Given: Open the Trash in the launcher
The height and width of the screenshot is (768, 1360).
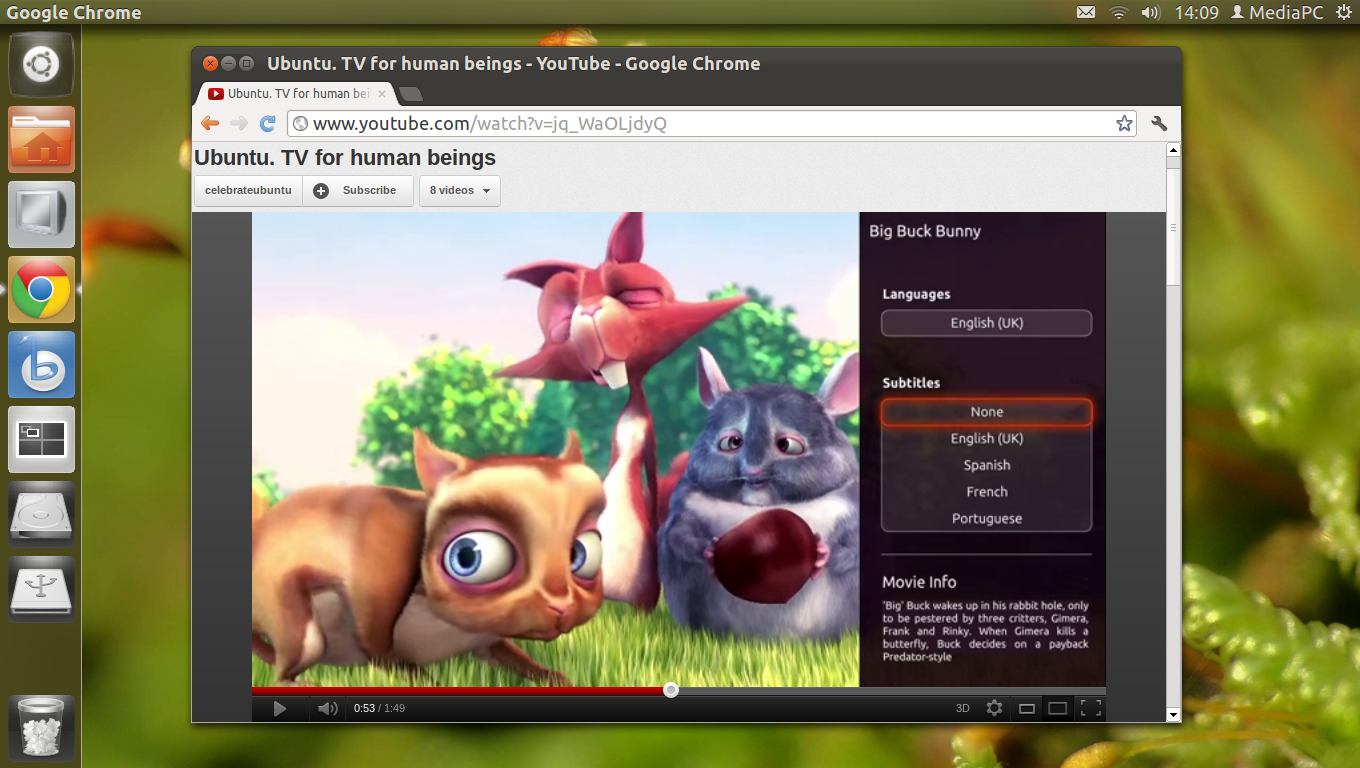Looking at the screenshot, I should tap(41, 728).
